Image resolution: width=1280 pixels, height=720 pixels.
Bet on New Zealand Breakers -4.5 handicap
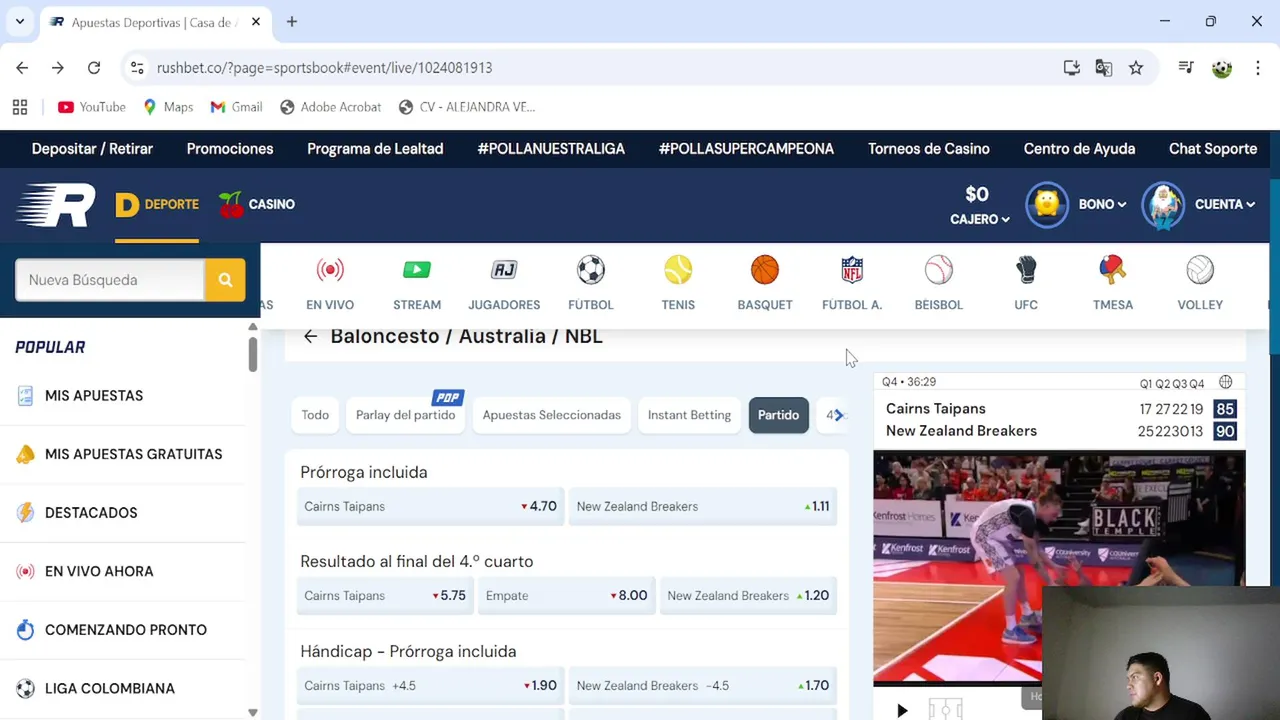click(x=703, y=685)
